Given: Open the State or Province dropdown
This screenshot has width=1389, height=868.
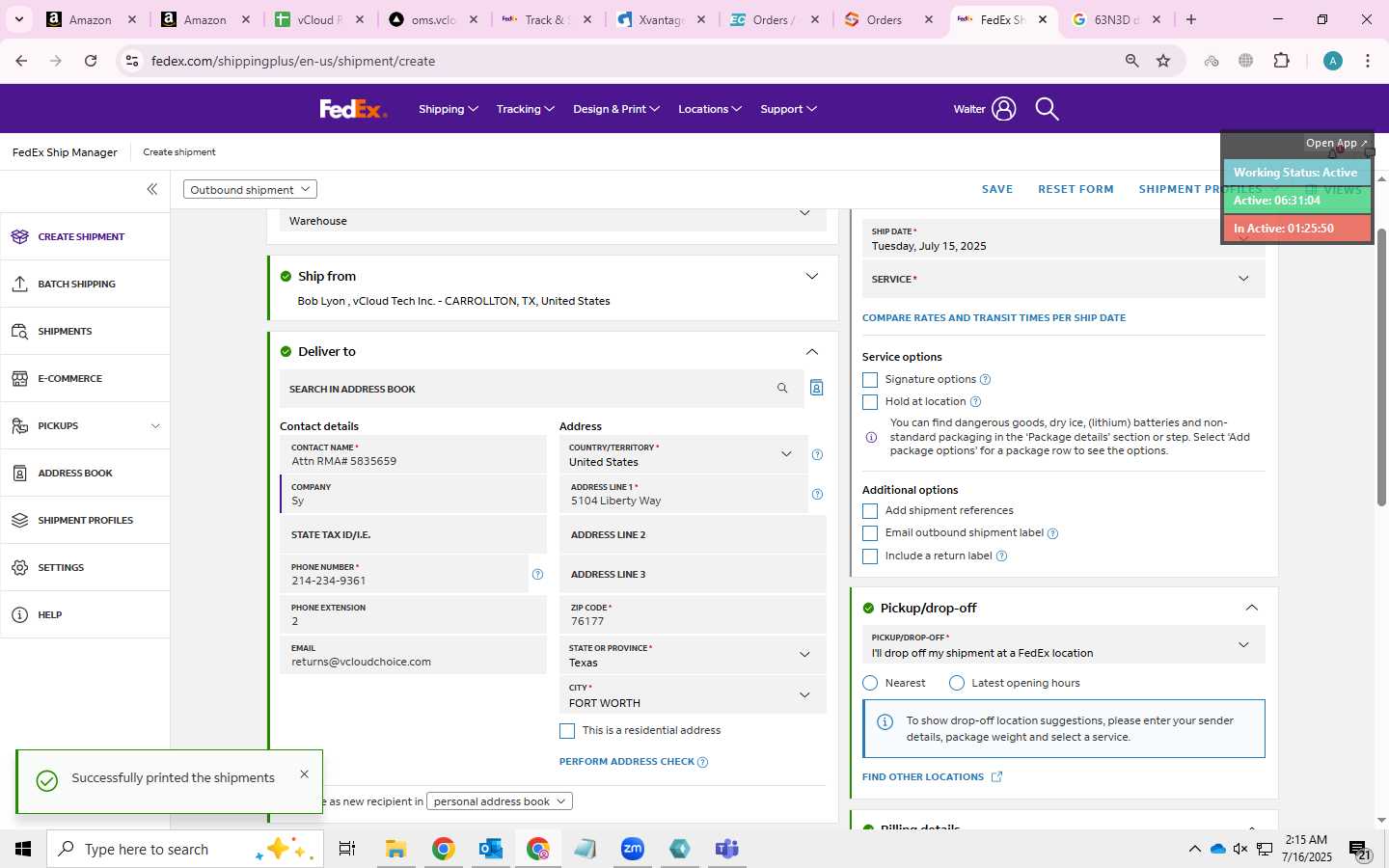Looking at the screenshot, I should pyautogui.click(x=693, y=655).
